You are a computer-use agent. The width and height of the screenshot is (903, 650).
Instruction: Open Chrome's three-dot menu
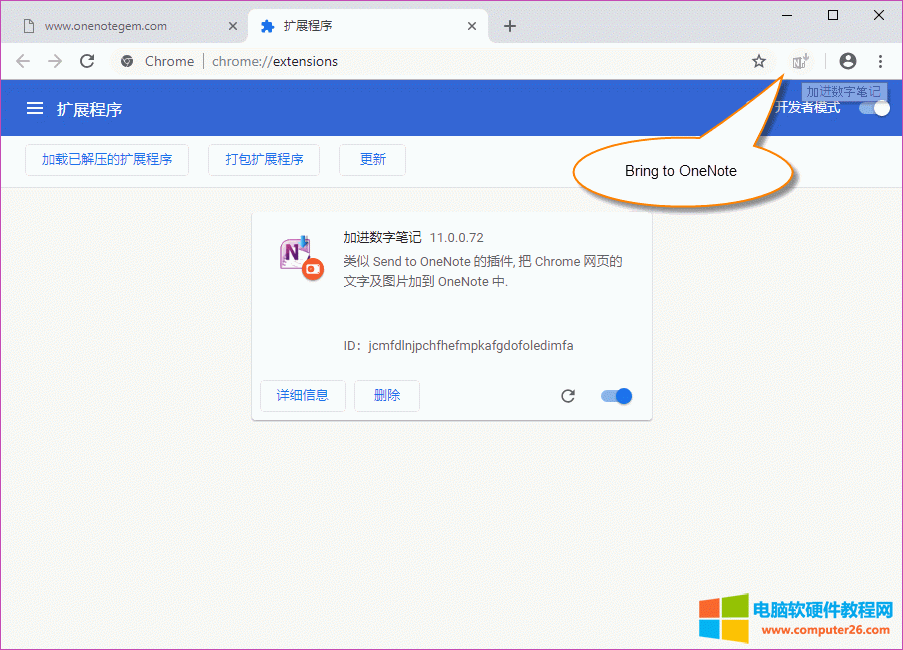point(880,61)
